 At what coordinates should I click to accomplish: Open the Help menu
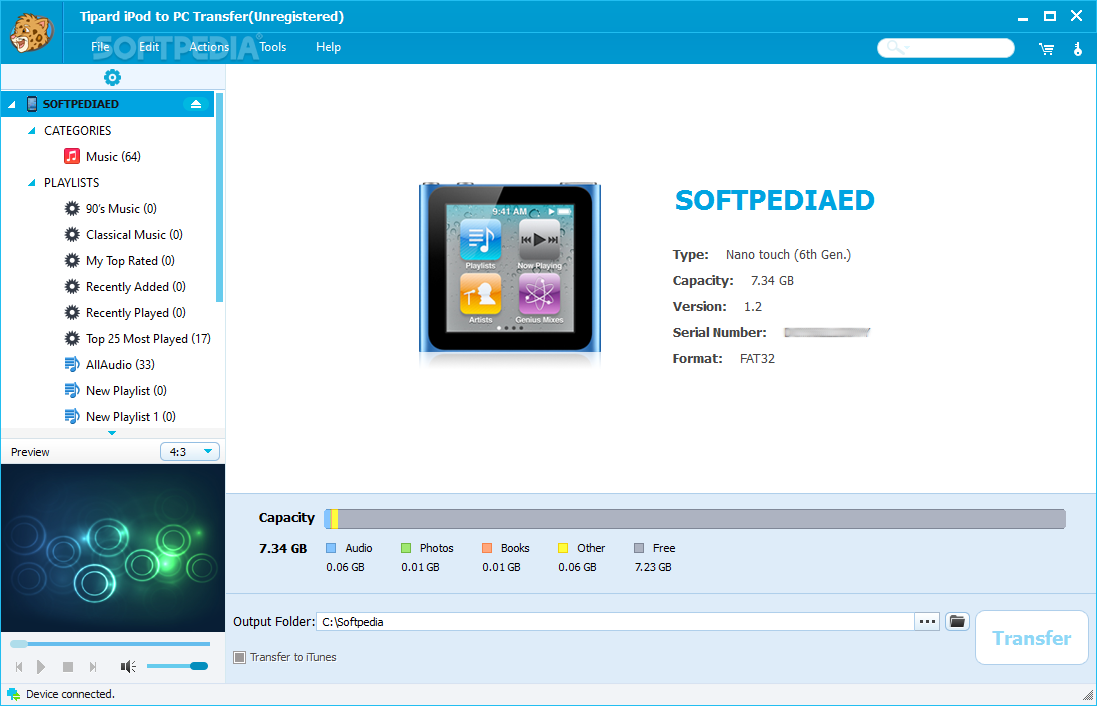pos(328,47)
